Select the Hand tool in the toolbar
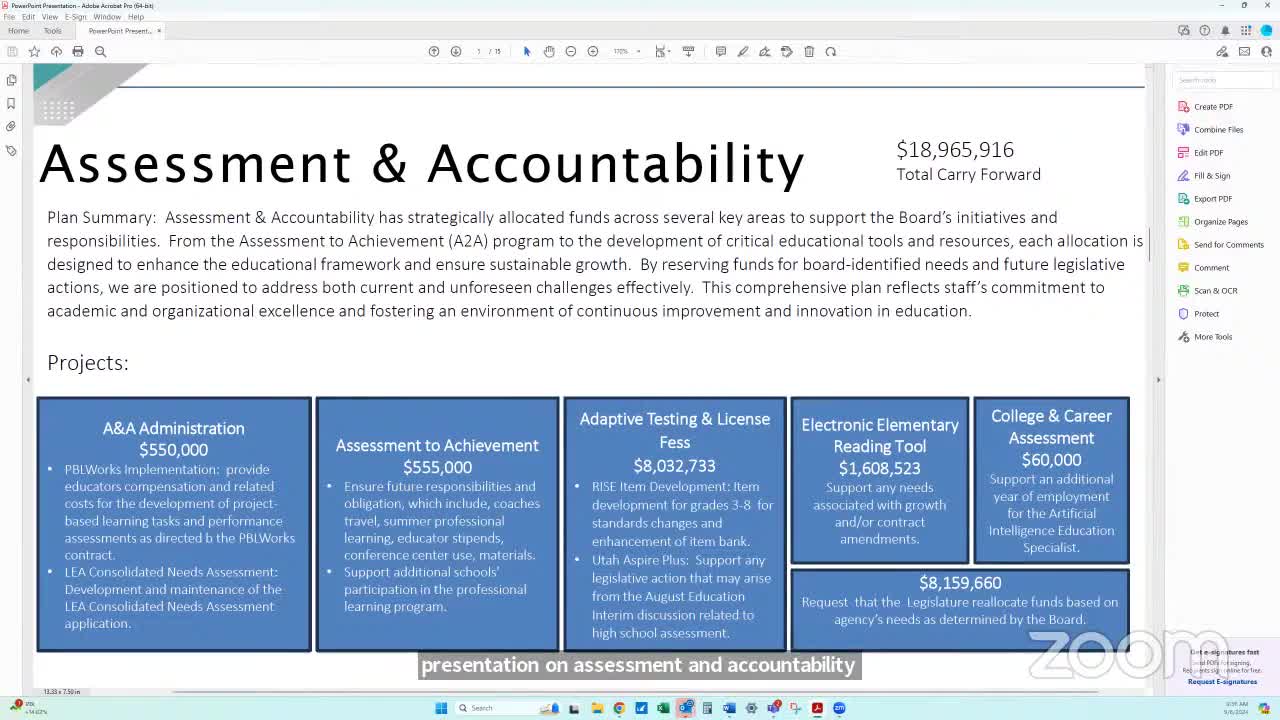Image resolution: width=1280 pixels, height=720 pixels. 549,51
